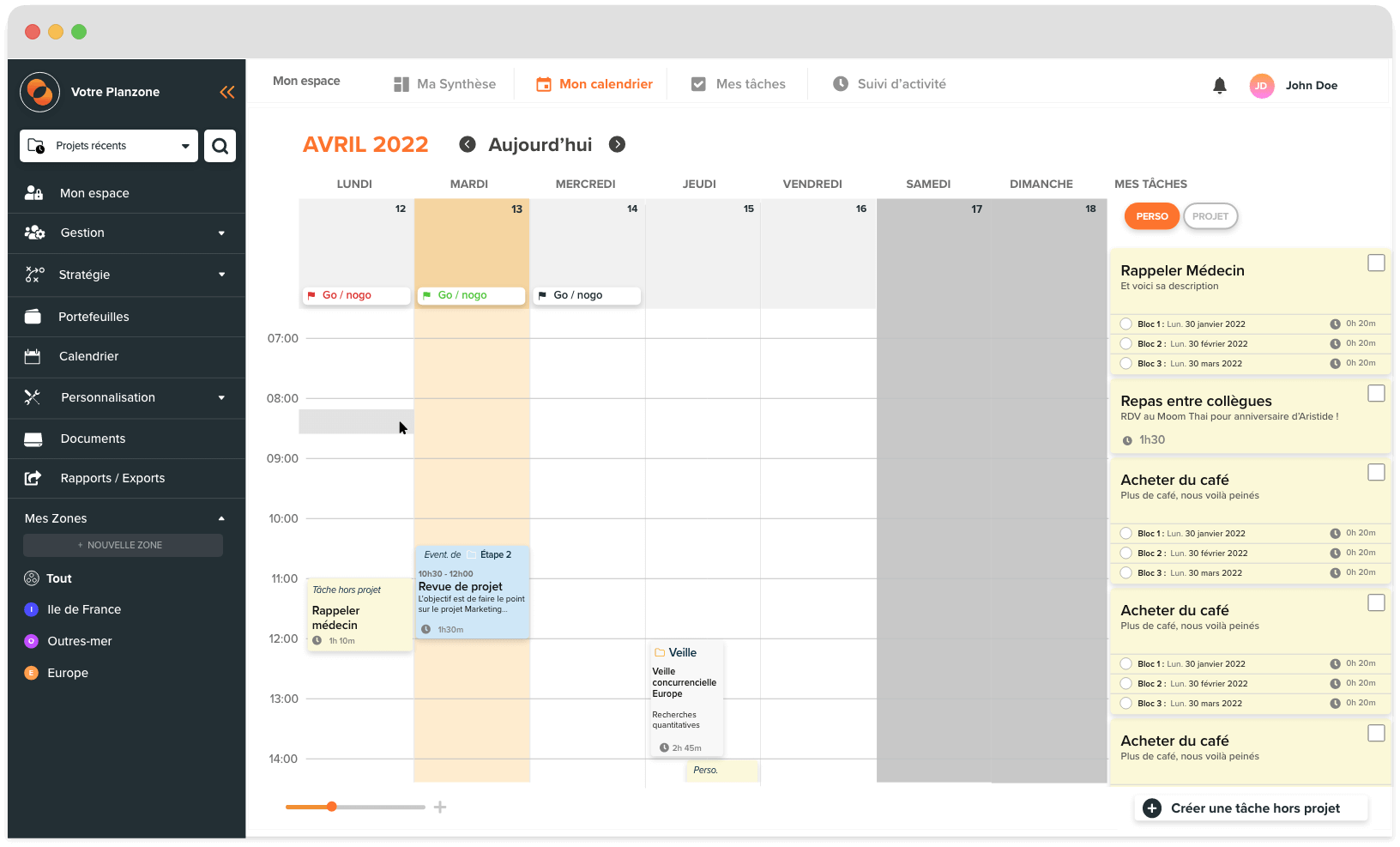Click the search magnifier button
The image size is (1400, 847).
coord(220,146)
